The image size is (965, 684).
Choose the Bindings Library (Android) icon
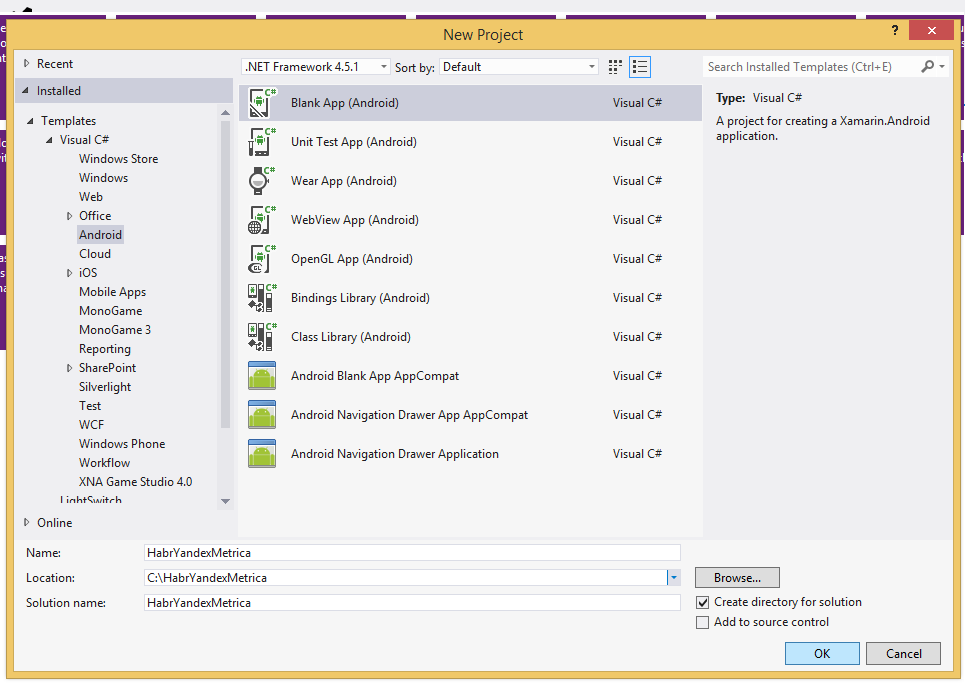(262, 298)
